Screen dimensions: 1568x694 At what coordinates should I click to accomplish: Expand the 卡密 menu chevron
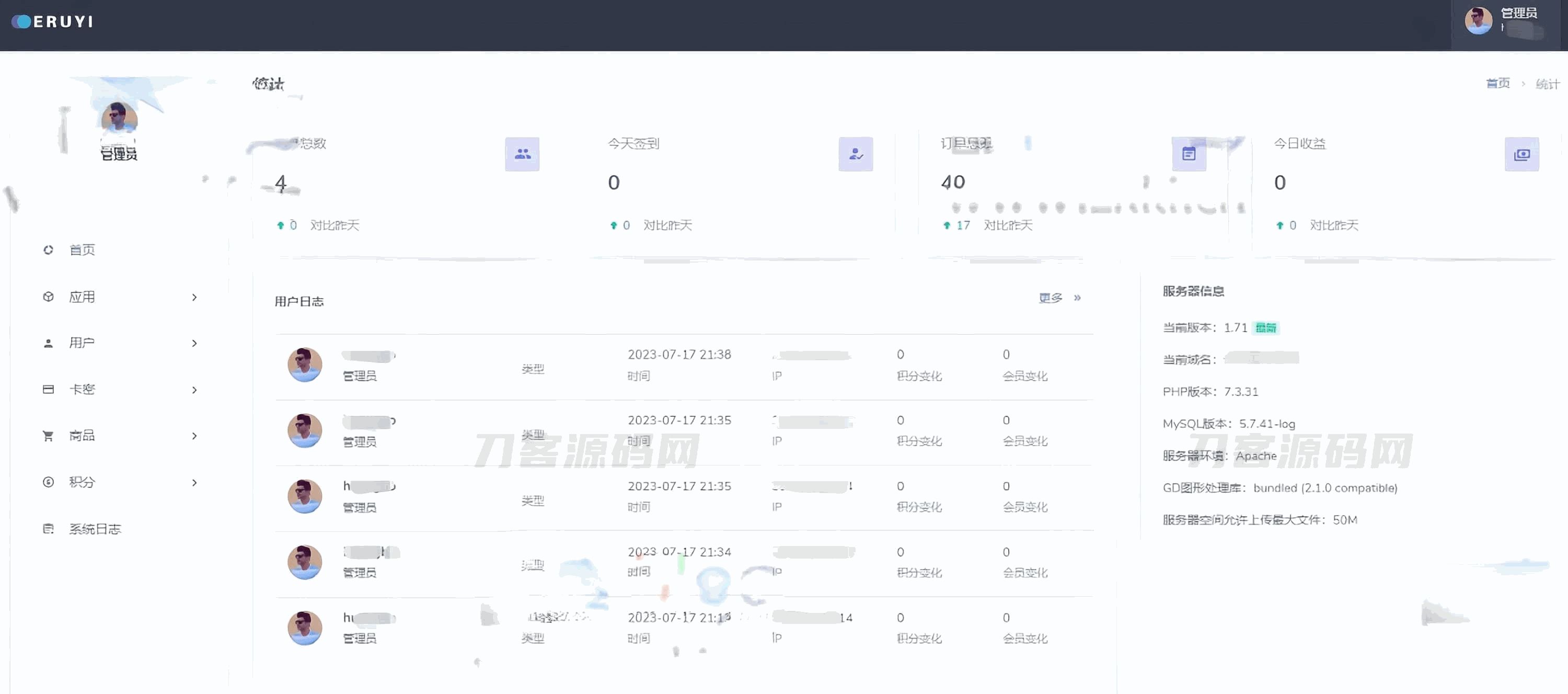tap(194, 390)
